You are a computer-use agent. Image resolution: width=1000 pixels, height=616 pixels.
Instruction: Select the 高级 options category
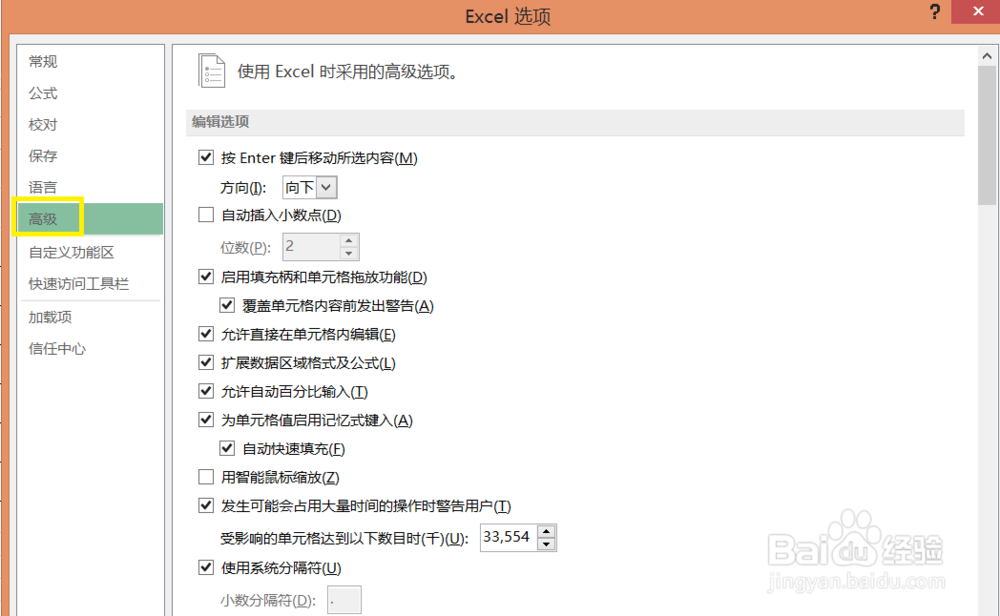90,219
